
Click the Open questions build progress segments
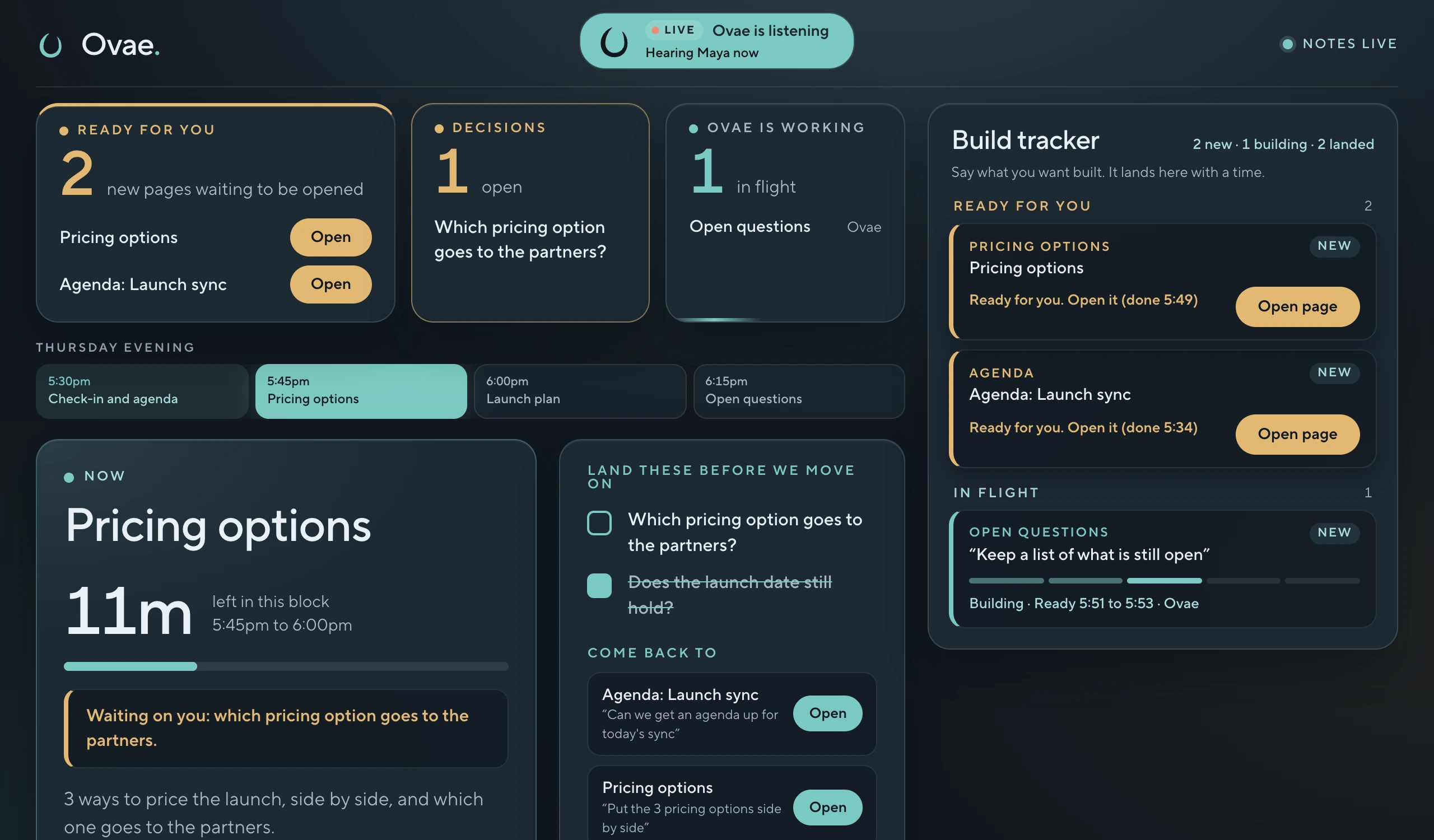click(1164, 581)
